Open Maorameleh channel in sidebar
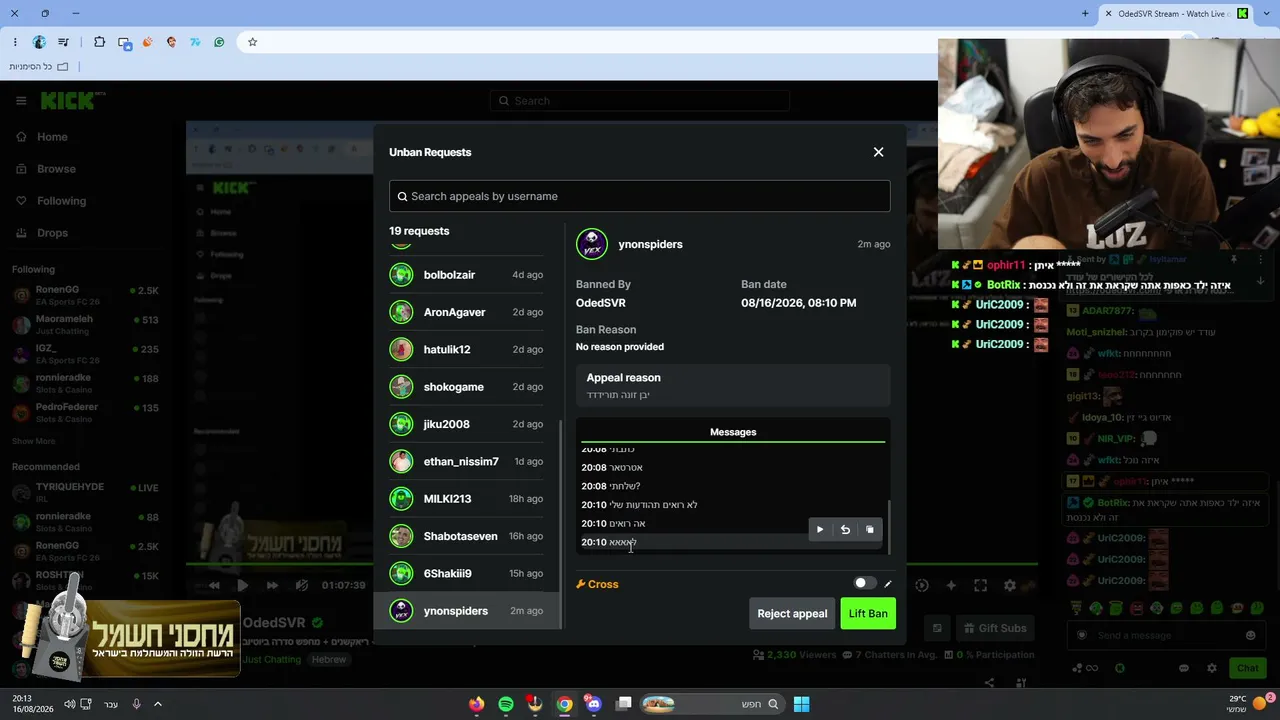 [x=86, y=324]
